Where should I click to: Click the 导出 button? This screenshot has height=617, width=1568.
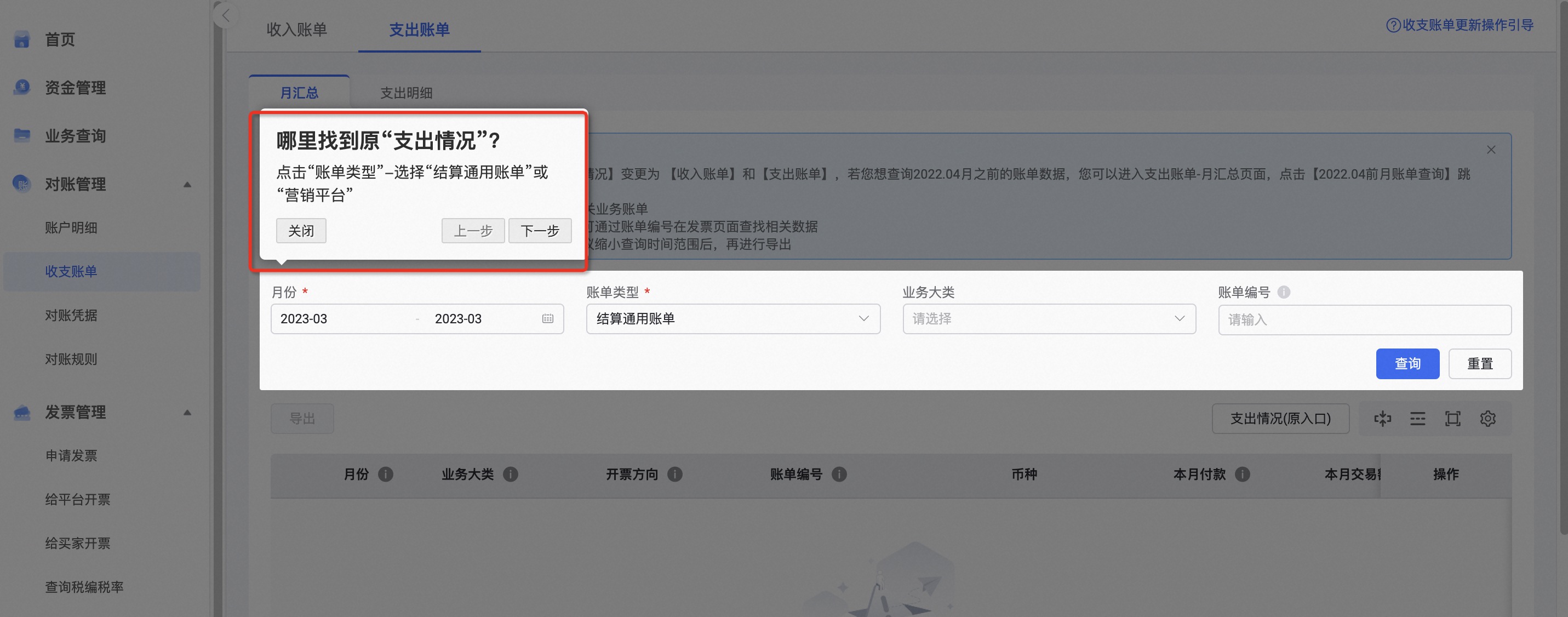302,419
